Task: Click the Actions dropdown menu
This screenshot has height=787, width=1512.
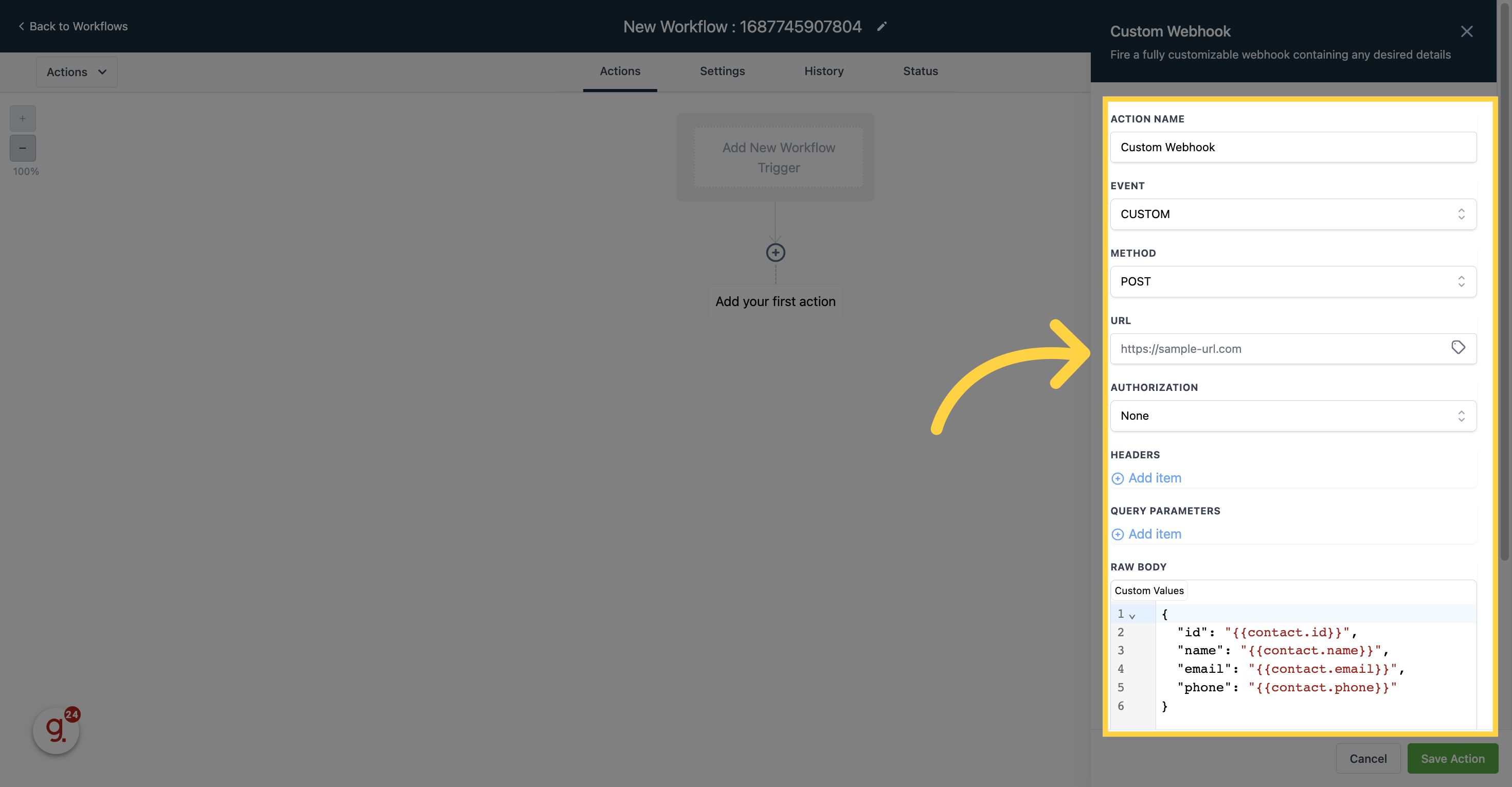Action: (x=77, y=72)
